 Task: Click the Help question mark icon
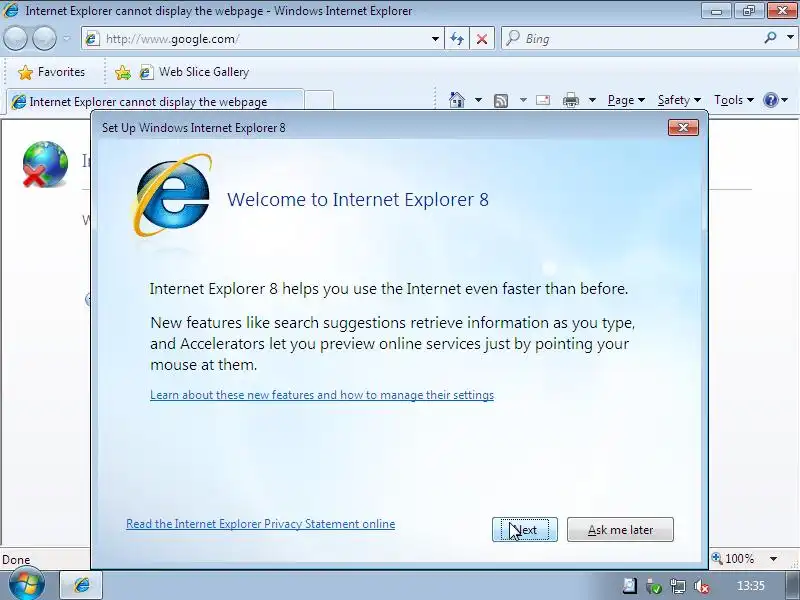pos(770,100)
